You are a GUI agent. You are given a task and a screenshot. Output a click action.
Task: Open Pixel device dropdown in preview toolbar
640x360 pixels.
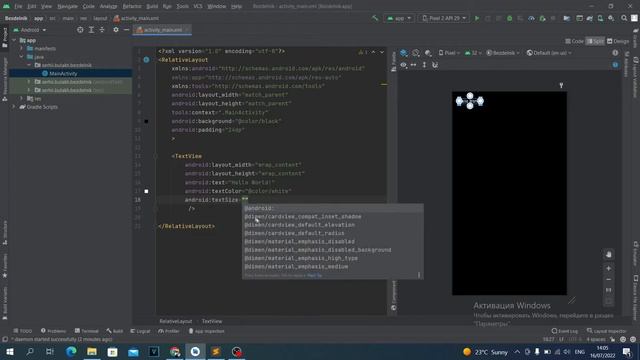point(449,53)
